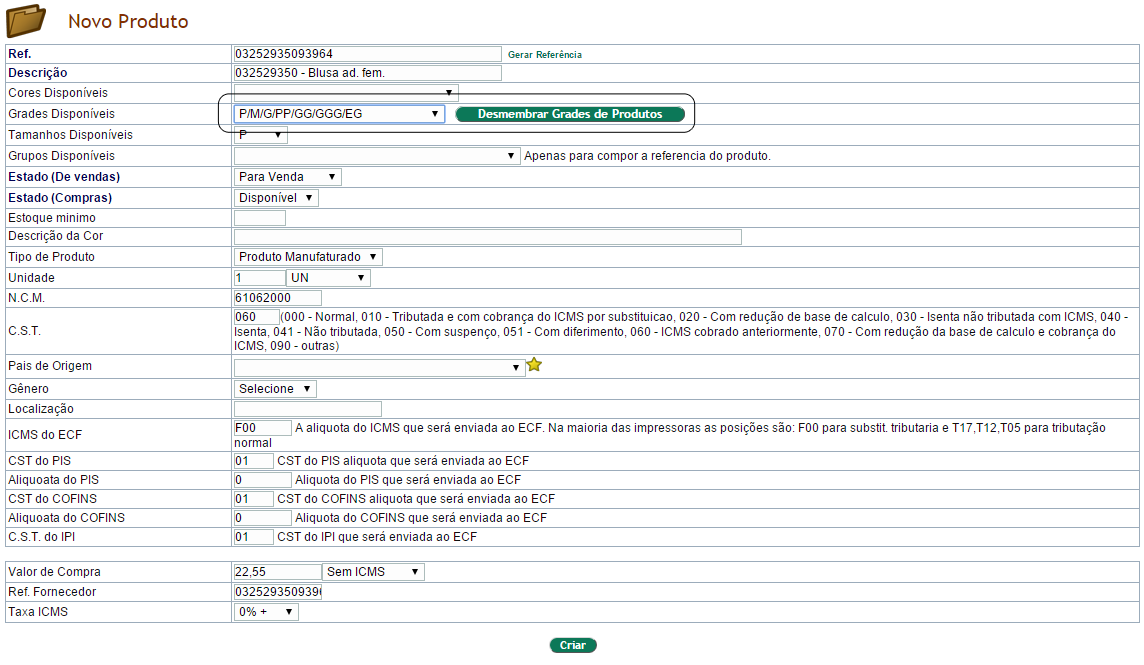Open the UN unit dropdown
This screenshot has width=1144, height=665.
pyautogui.click(x=328, y=278)
